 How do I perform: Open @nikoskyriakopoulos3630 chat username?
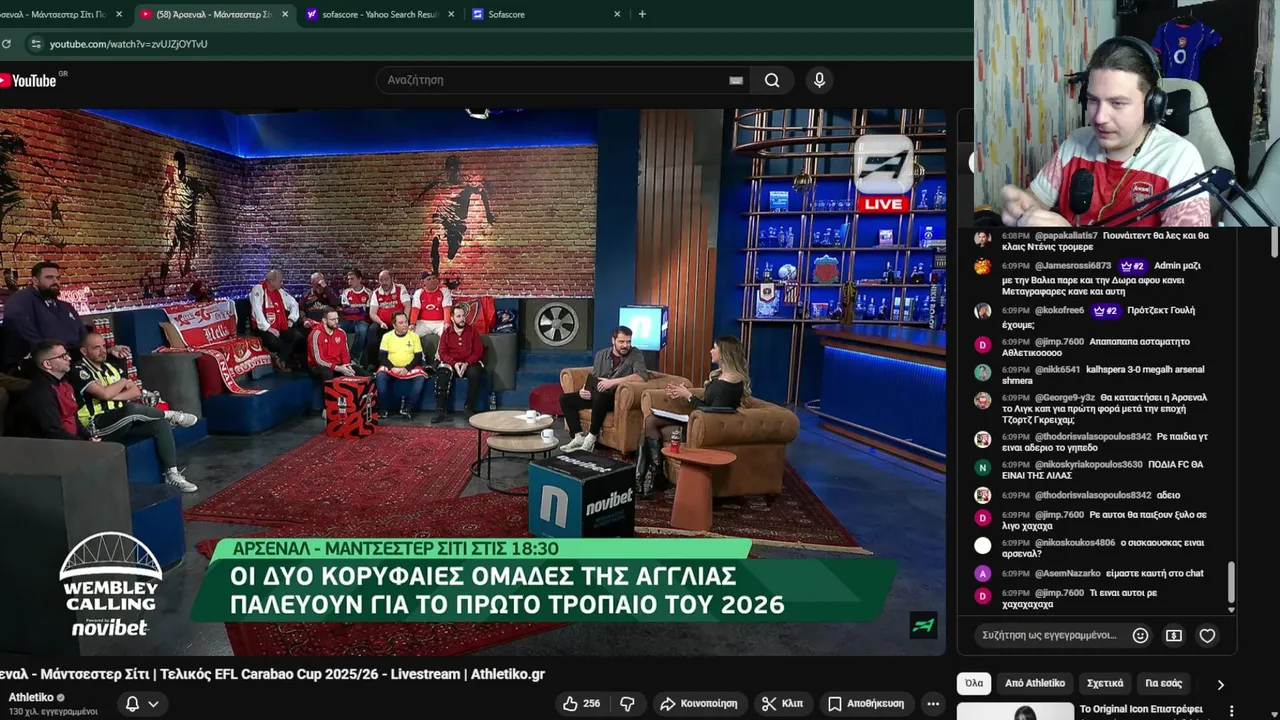(x=1089, y=465)
